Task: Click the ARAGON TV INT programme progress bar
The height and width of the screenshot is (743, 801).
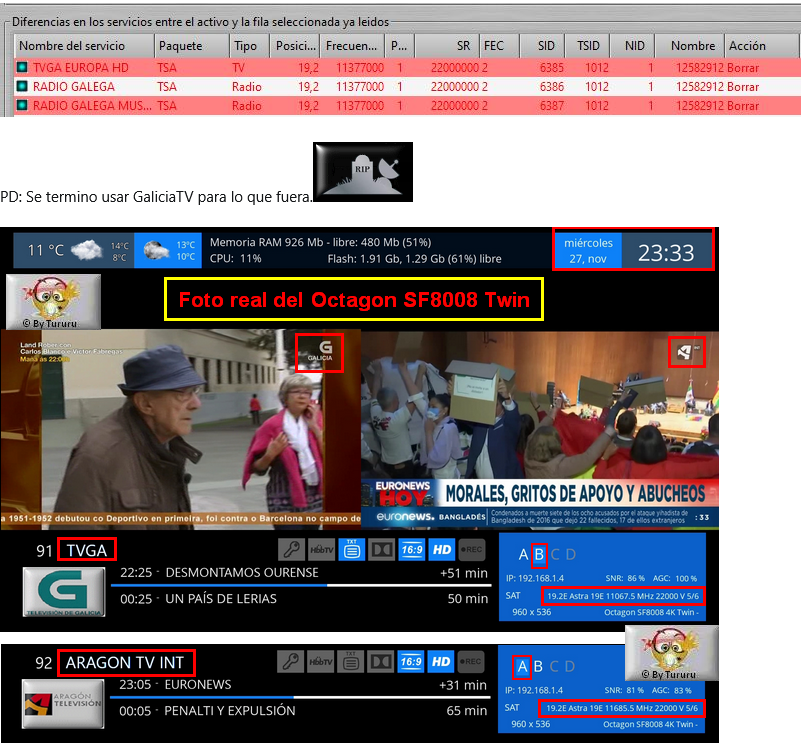Action: pos(300,697)
